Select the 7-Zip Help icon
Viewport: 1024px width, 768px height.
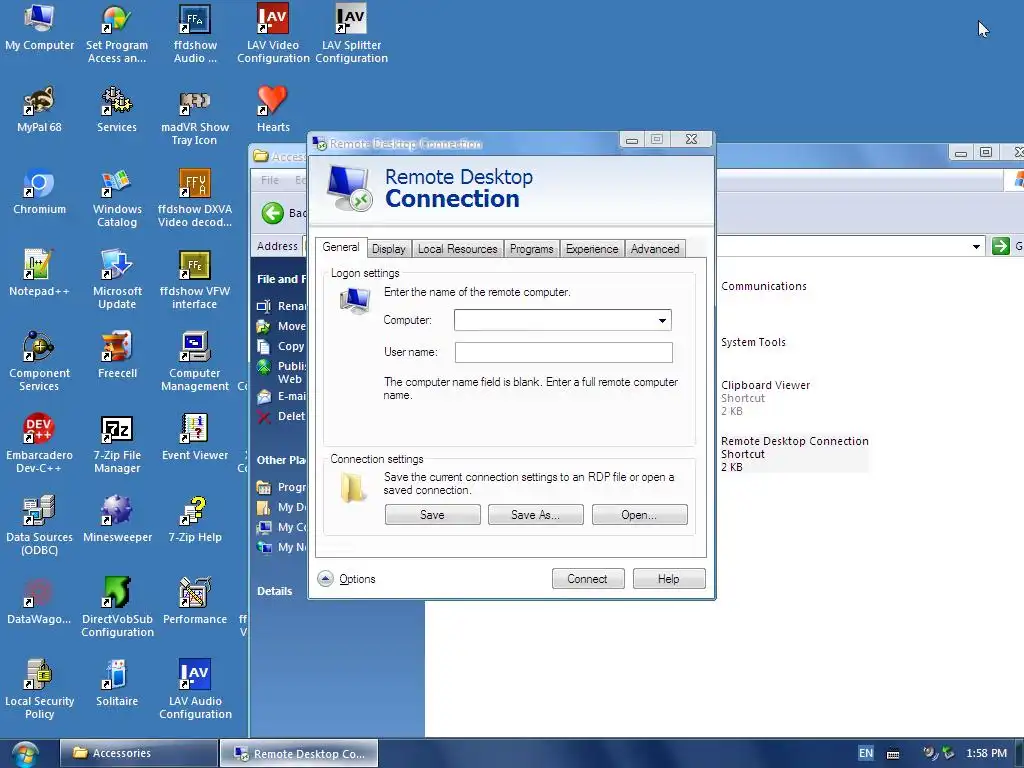click(195, 520)
